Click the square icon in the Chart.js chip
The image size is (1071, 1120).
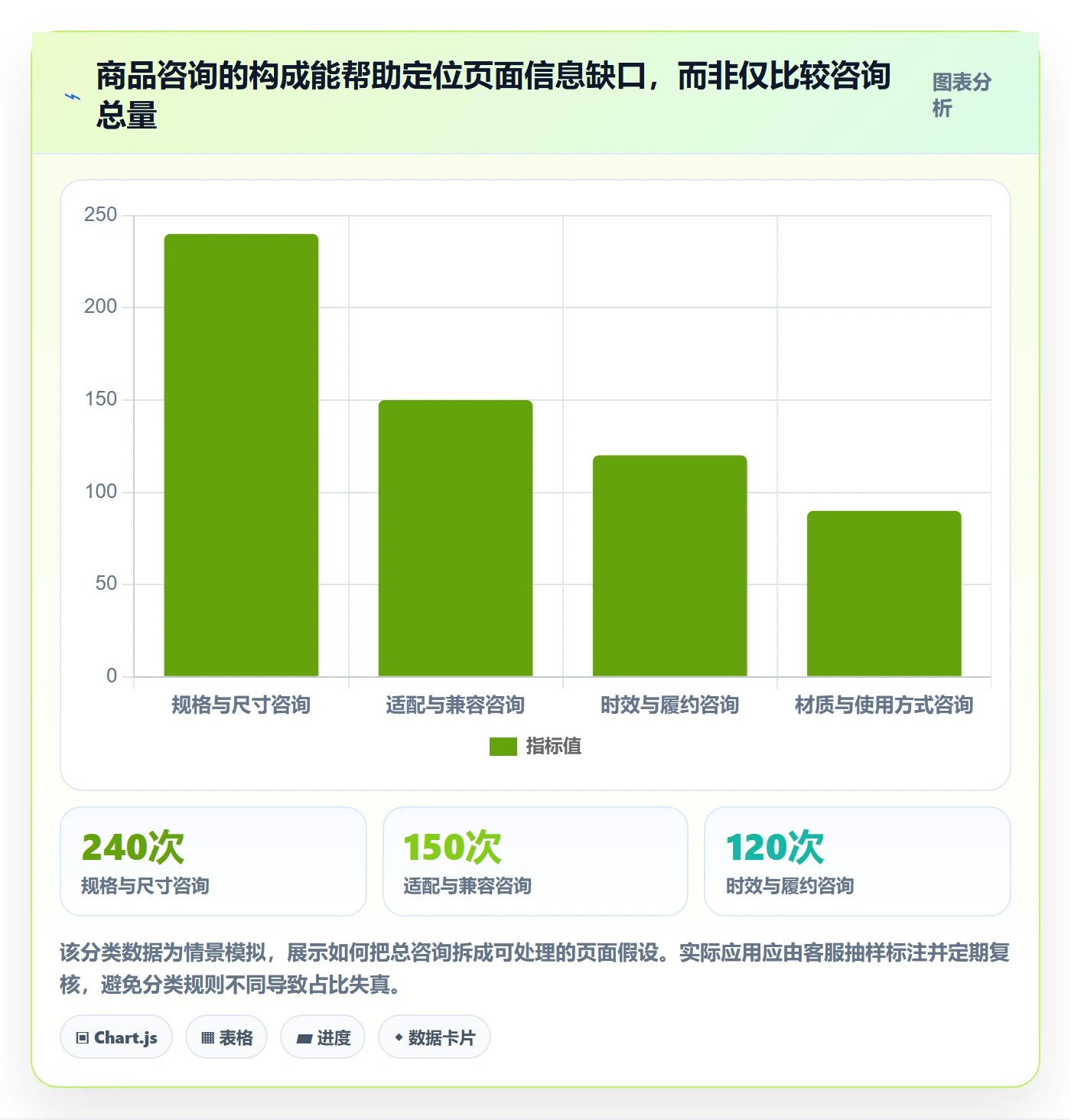click(83, 1038)
